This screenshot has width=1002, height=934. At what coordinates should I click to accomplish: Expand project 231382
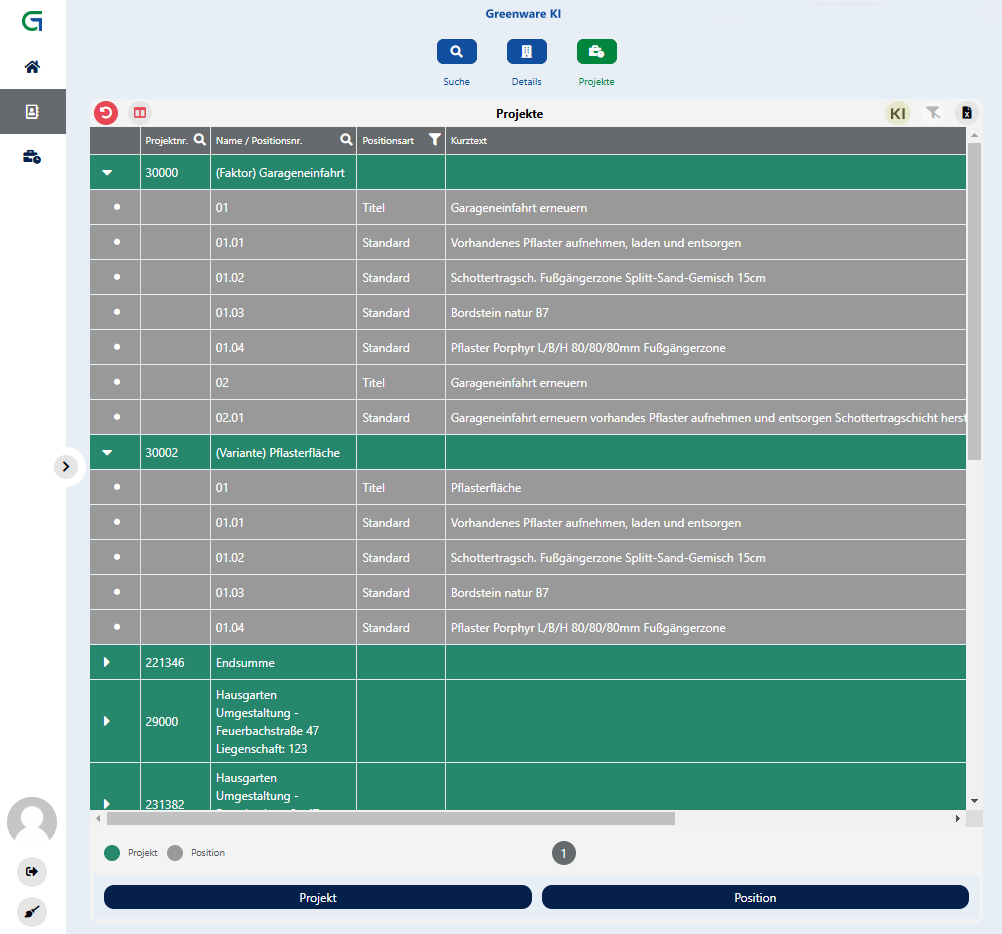tap(107, 804)
